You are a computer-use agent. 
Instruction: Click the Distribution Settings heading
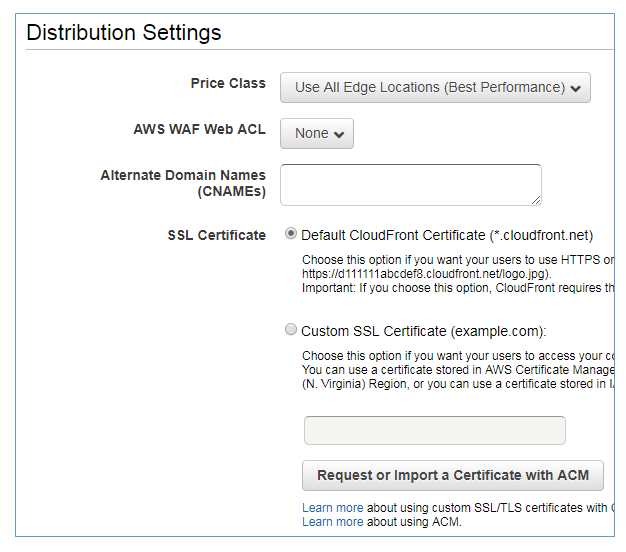click(x=124, y=32)
